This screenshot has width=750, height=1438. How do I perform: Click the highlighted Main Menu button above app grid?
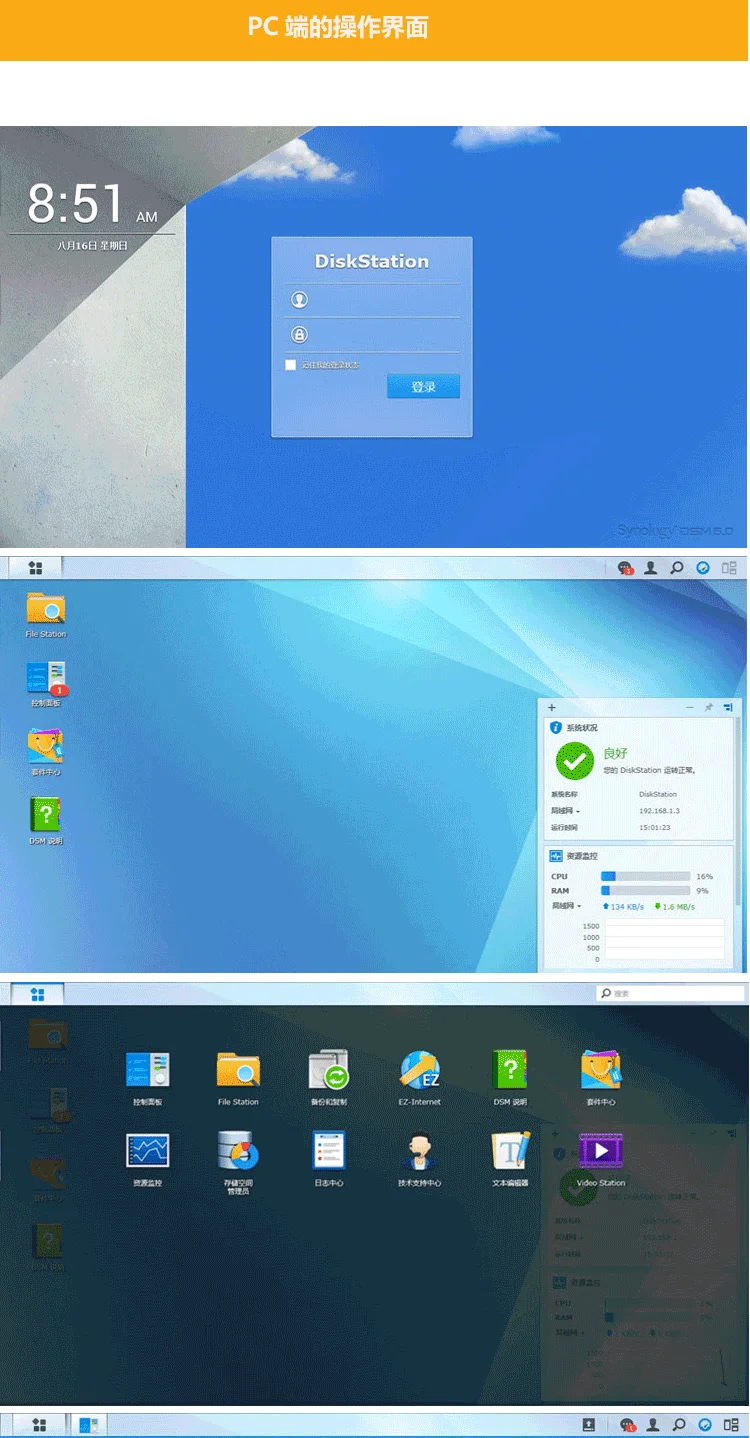(37, 994)
